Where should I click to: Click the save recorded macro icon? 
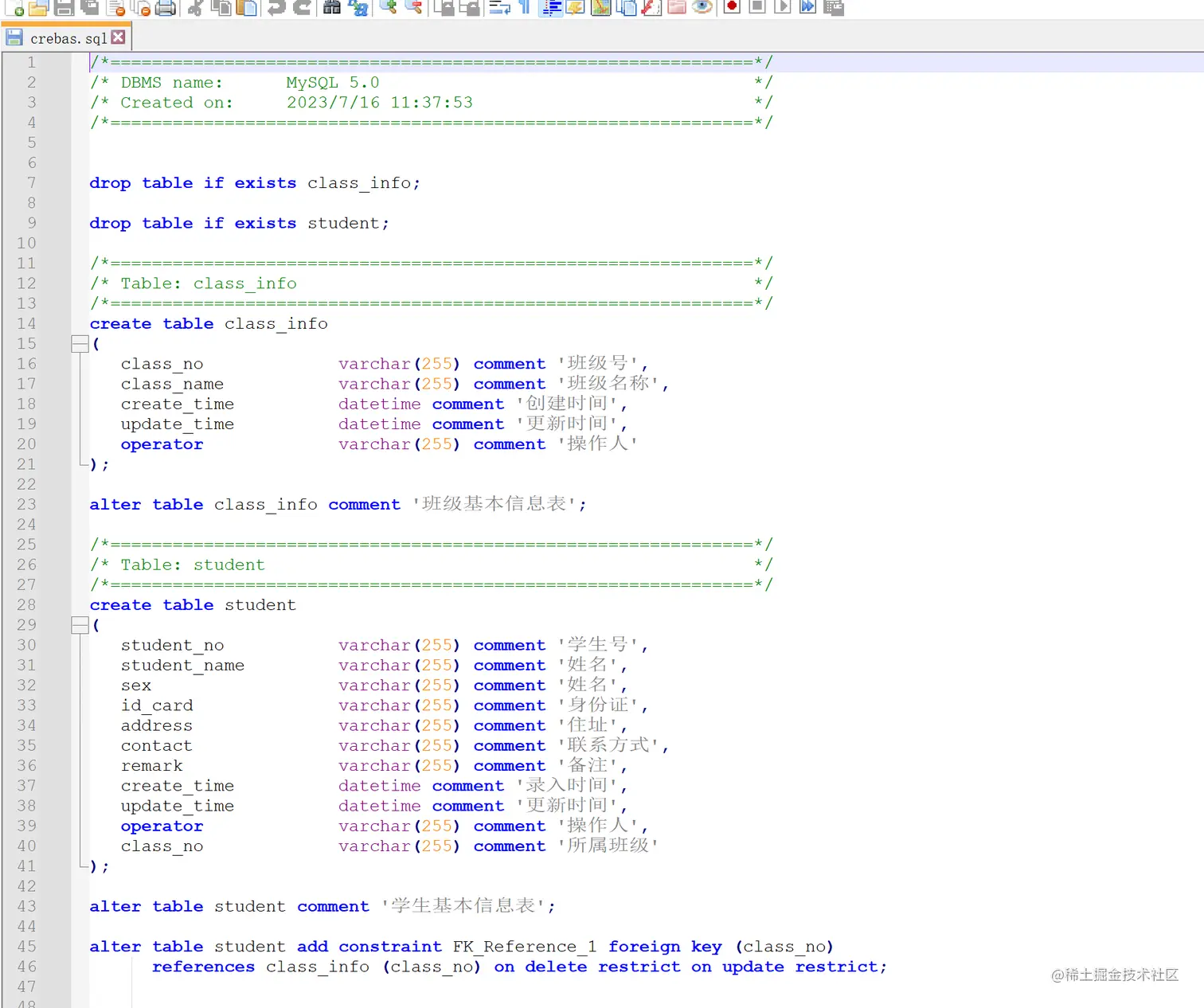833,7
